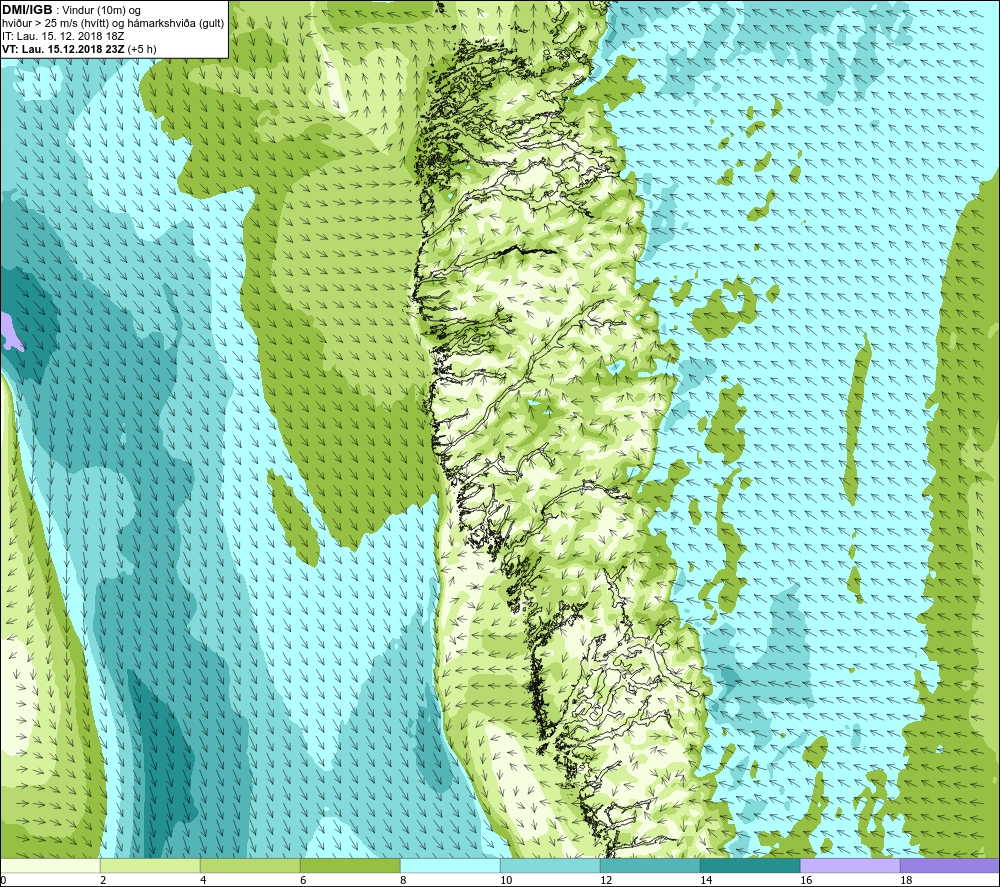
Task: Click the scale label '16'
Action: pyautogui.click(x=806, y=880)
